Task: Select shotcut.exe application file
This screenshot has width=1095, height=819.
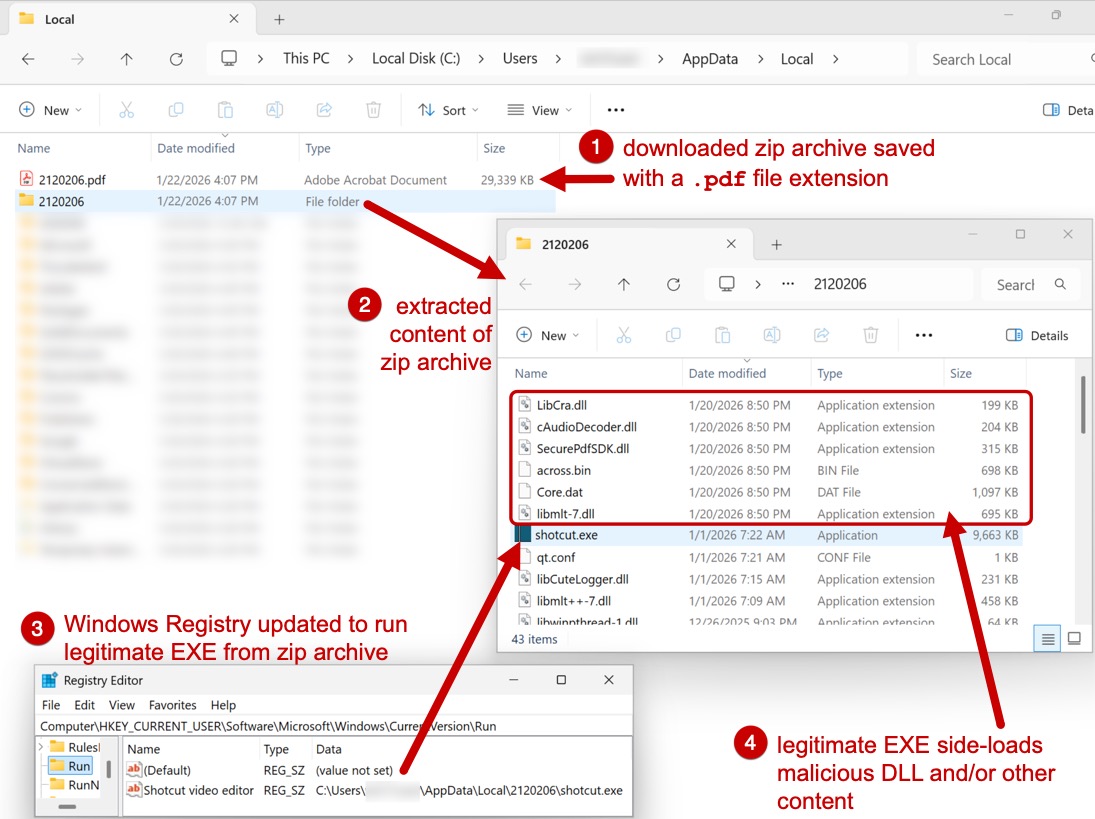Action: tap(566, 536)
